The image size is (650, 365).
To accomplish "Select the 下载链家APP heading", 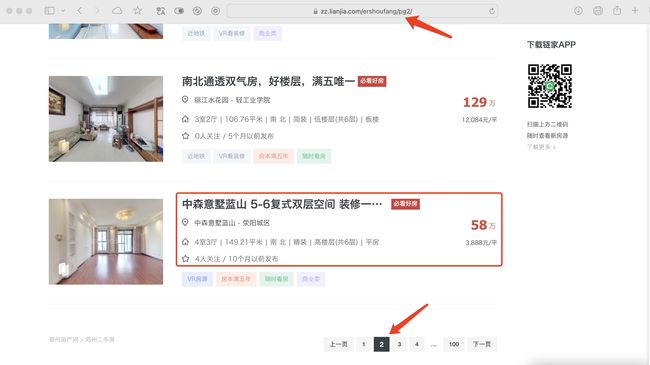I will tap(551, 45).
